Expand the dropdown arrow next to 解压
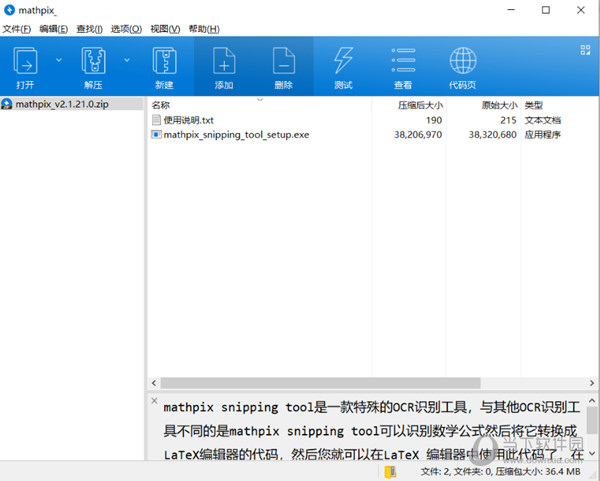Image resolution: width=600 pixels, height=481 pixels. [x=127, y=60]
